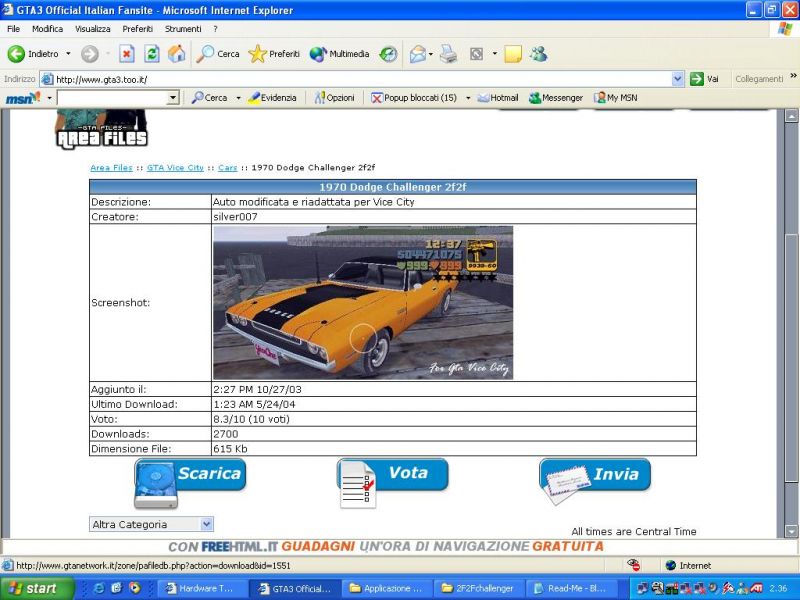Click the creator name silver007
Viewport: 800px width, 600px height.
click(235, 217)
